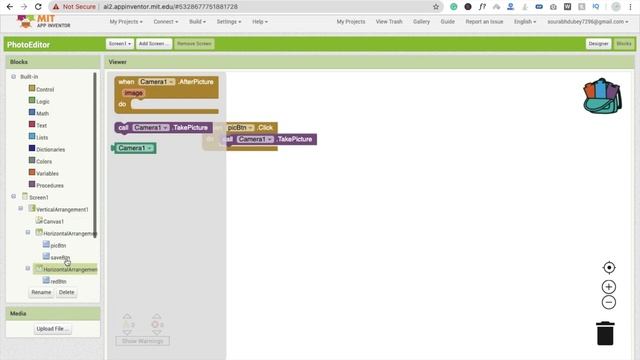Click the trash can icon
This screenshot has height=360, width=640.
[605, 333]
